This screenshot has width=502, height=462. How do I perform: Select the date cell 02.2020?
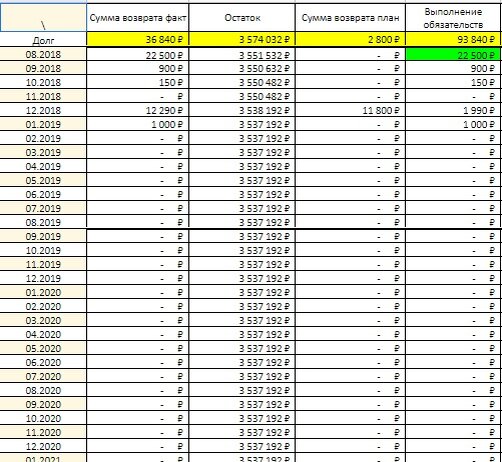[x=43, y=306]
